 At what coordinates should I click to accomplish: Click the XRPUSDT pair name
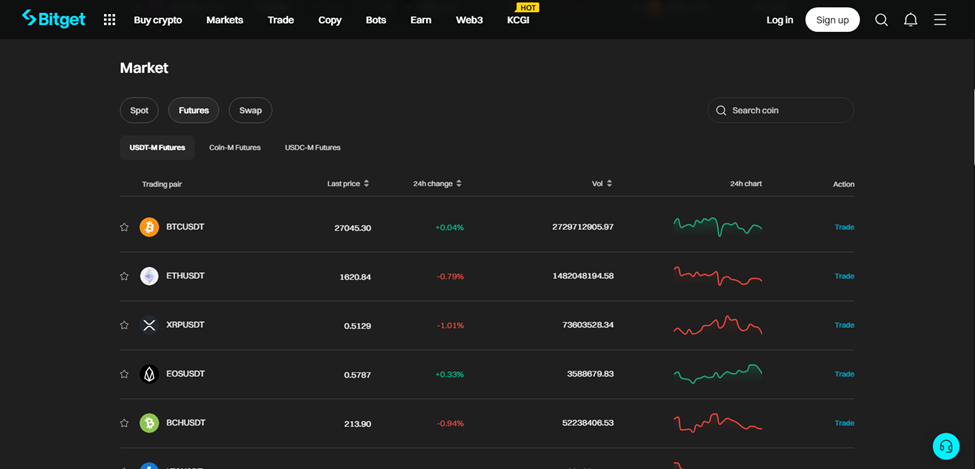185,325
